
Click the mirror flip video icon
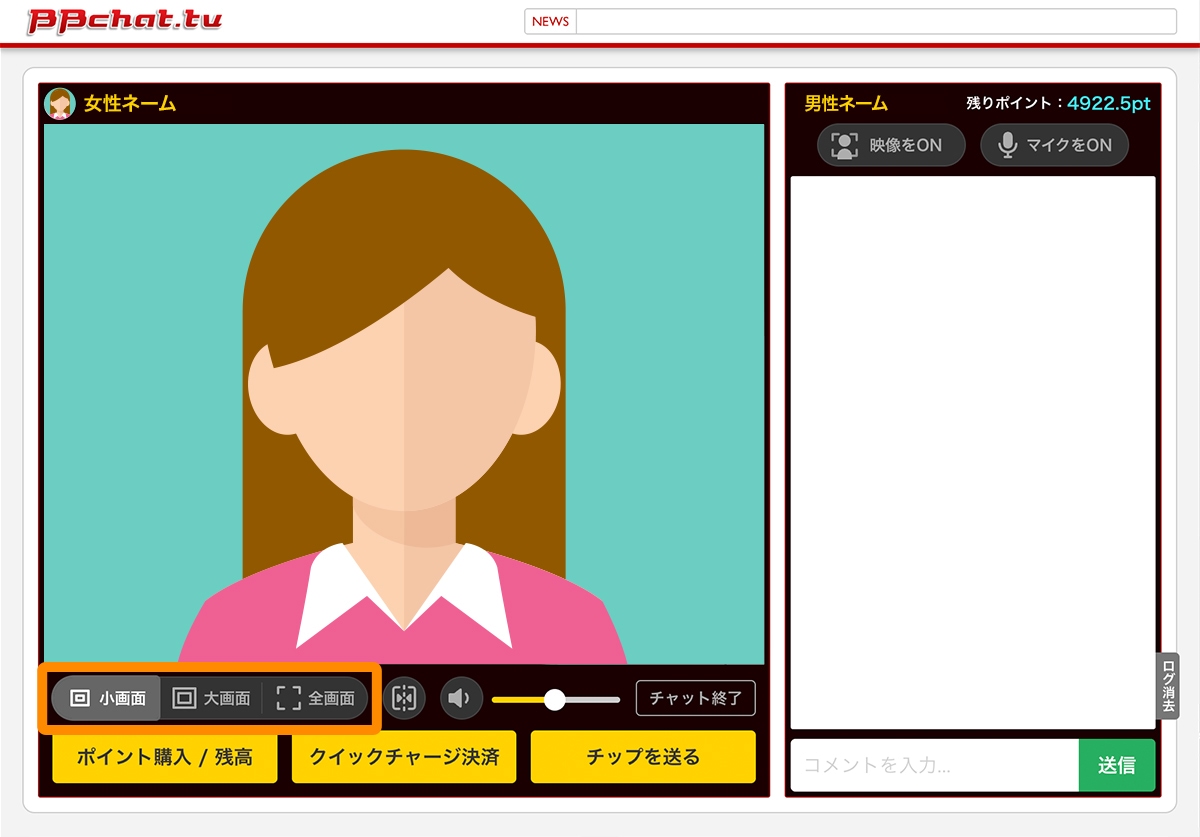(404, 698)
